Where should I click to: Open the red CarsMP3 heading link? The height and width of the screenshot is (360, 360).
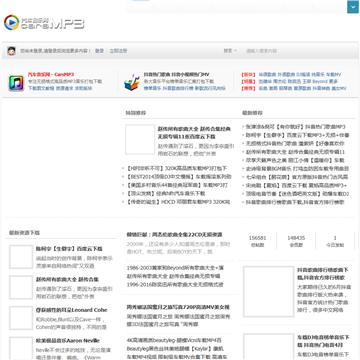51,74
